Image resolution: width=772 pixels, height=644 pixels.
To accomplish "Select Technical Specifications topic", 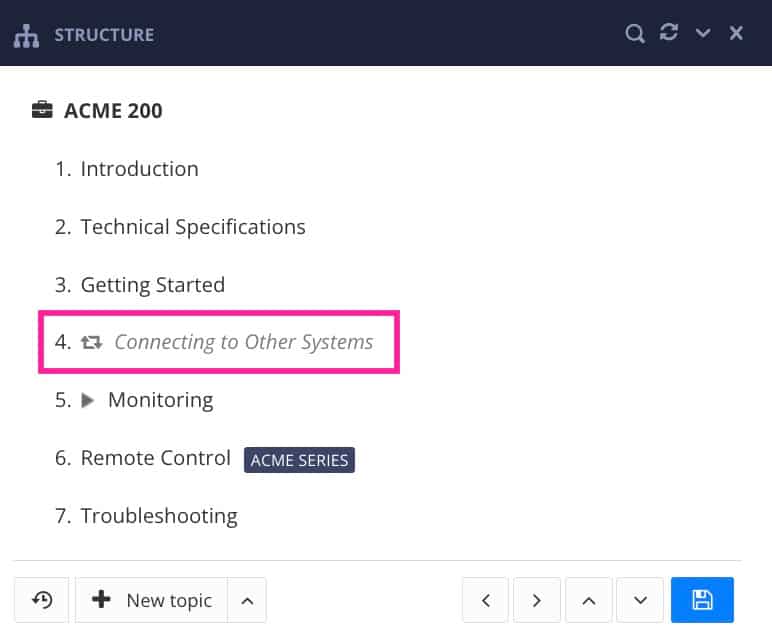I will click(193, 227).
